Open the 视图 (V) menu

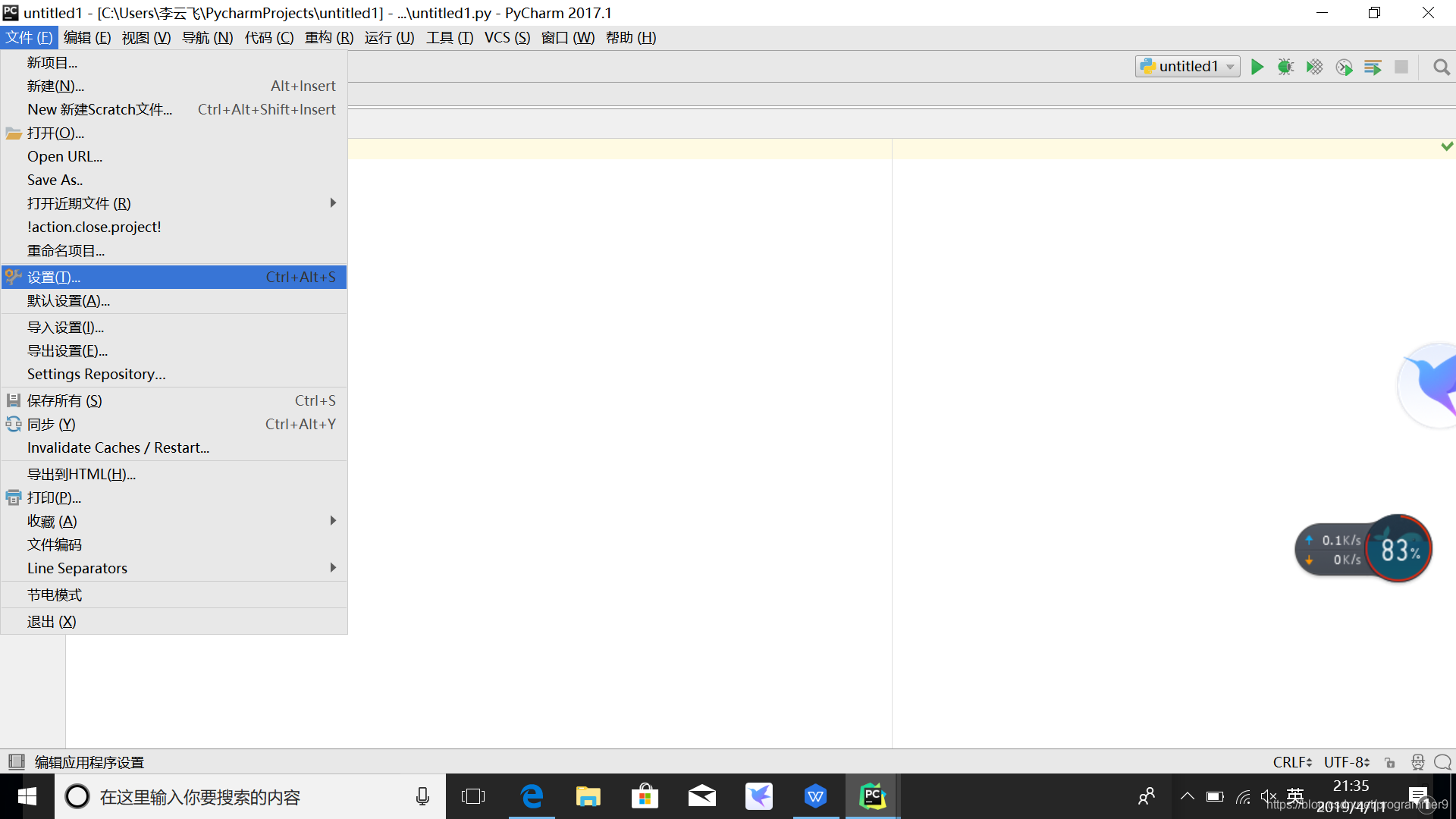(146, 37)
